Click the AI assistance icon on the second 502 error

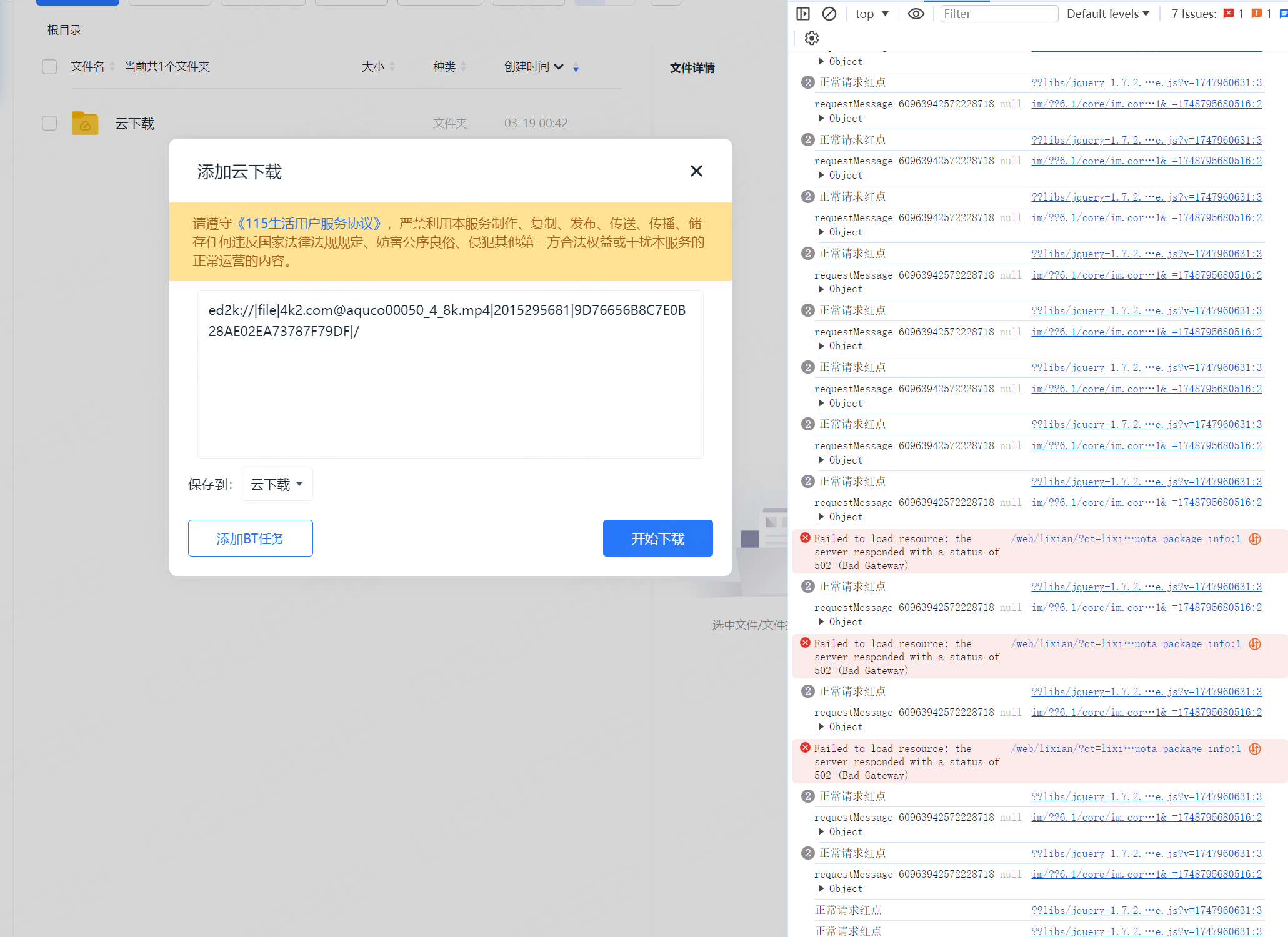click(x=1255, y=644)
